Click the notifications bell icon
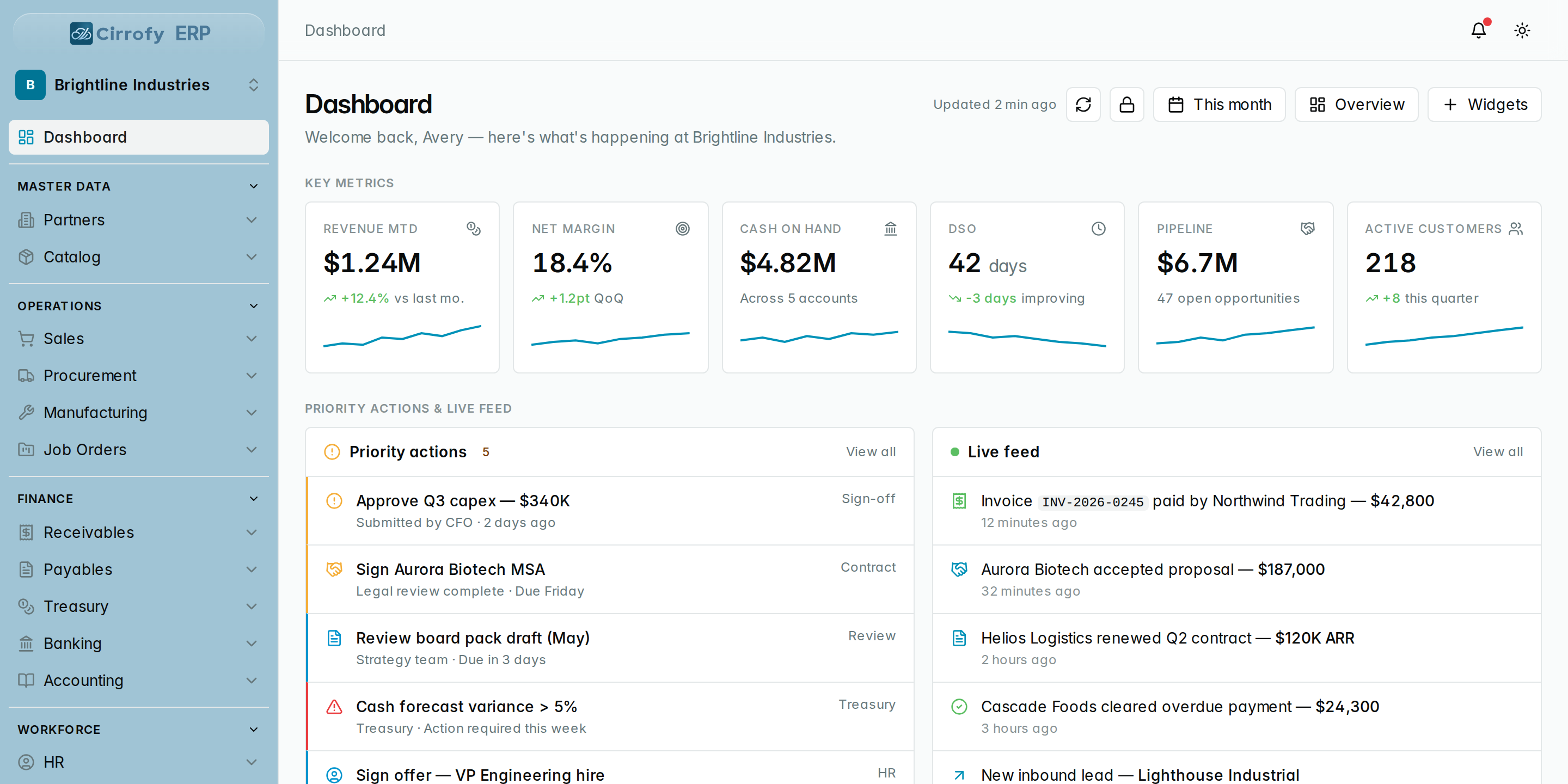 (1479, 30)
